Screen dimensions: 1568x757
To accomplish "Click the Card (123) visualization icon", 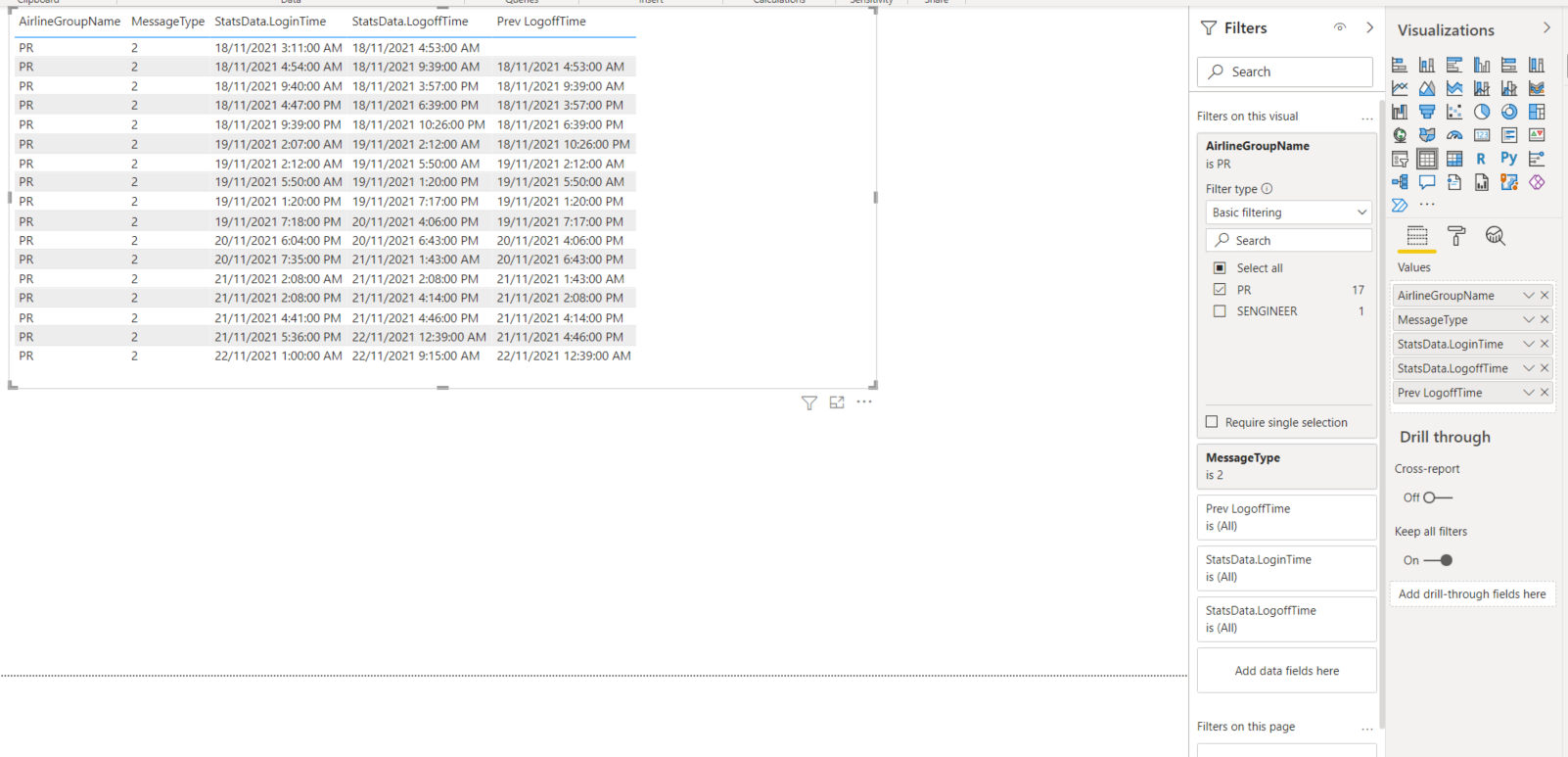I will click(1482, 135).
